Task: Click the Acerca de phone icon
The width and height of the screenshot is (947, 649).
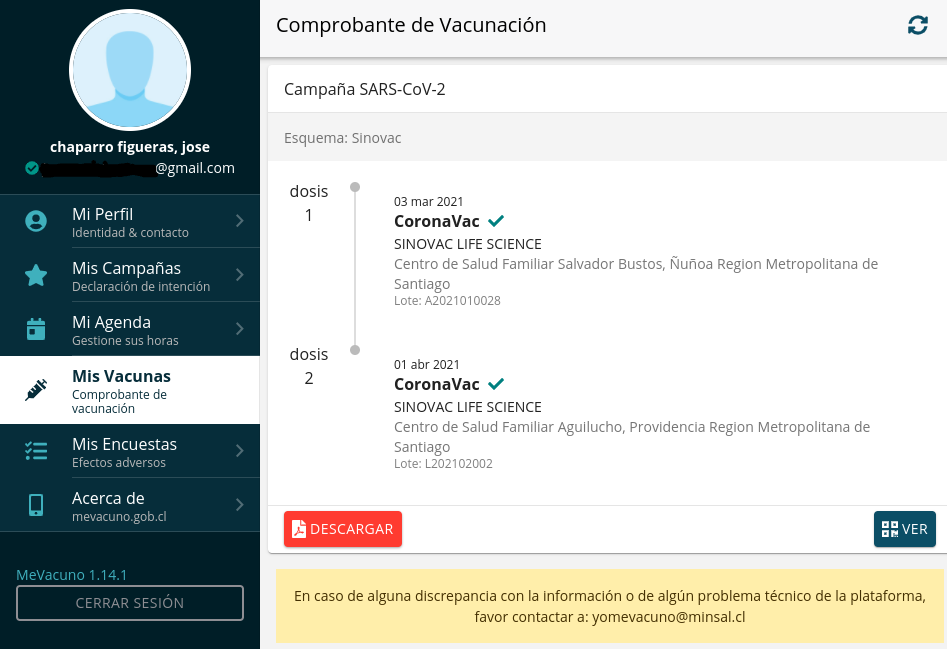Action: click(x=36, y=506)
